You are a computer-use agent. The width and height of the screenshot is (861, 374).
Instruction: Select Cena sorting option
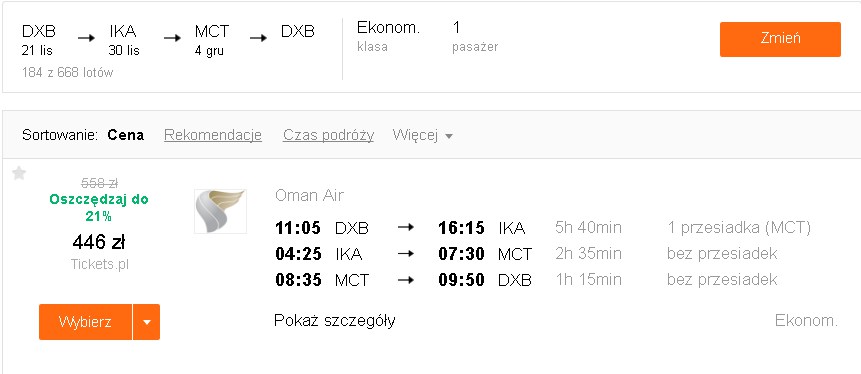tap(126, 135)
